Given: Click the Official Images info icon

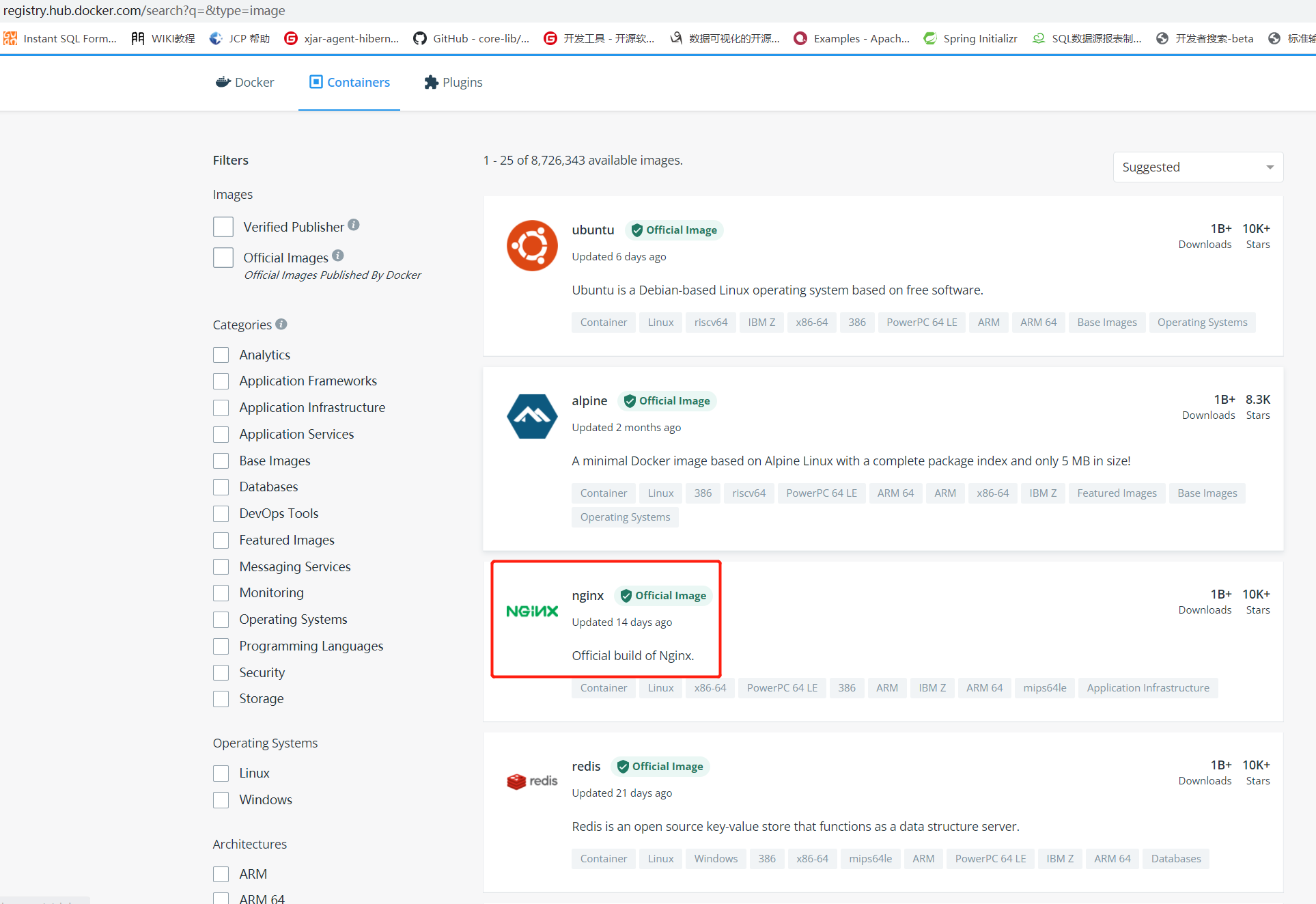Looking at the screenshot, I should pos(338,256).
